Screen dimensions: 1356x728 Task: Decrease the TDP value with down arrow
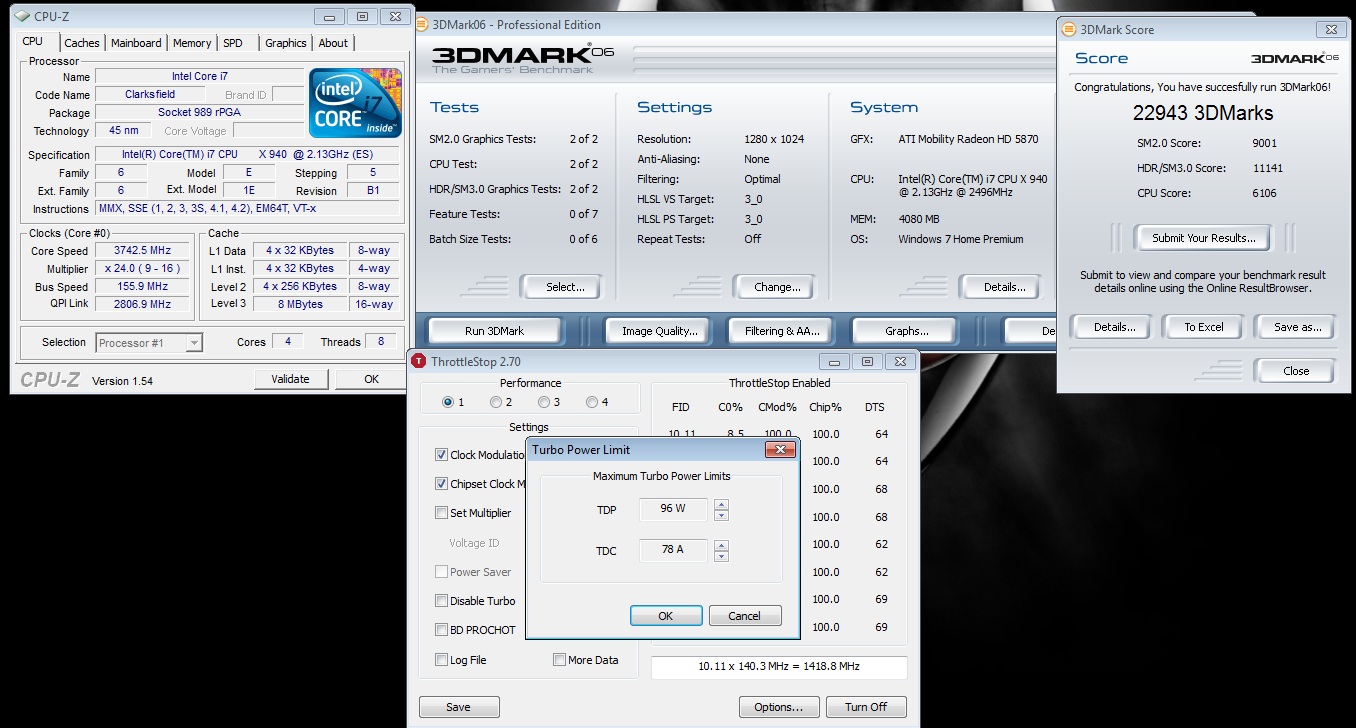tap(721, 516)
